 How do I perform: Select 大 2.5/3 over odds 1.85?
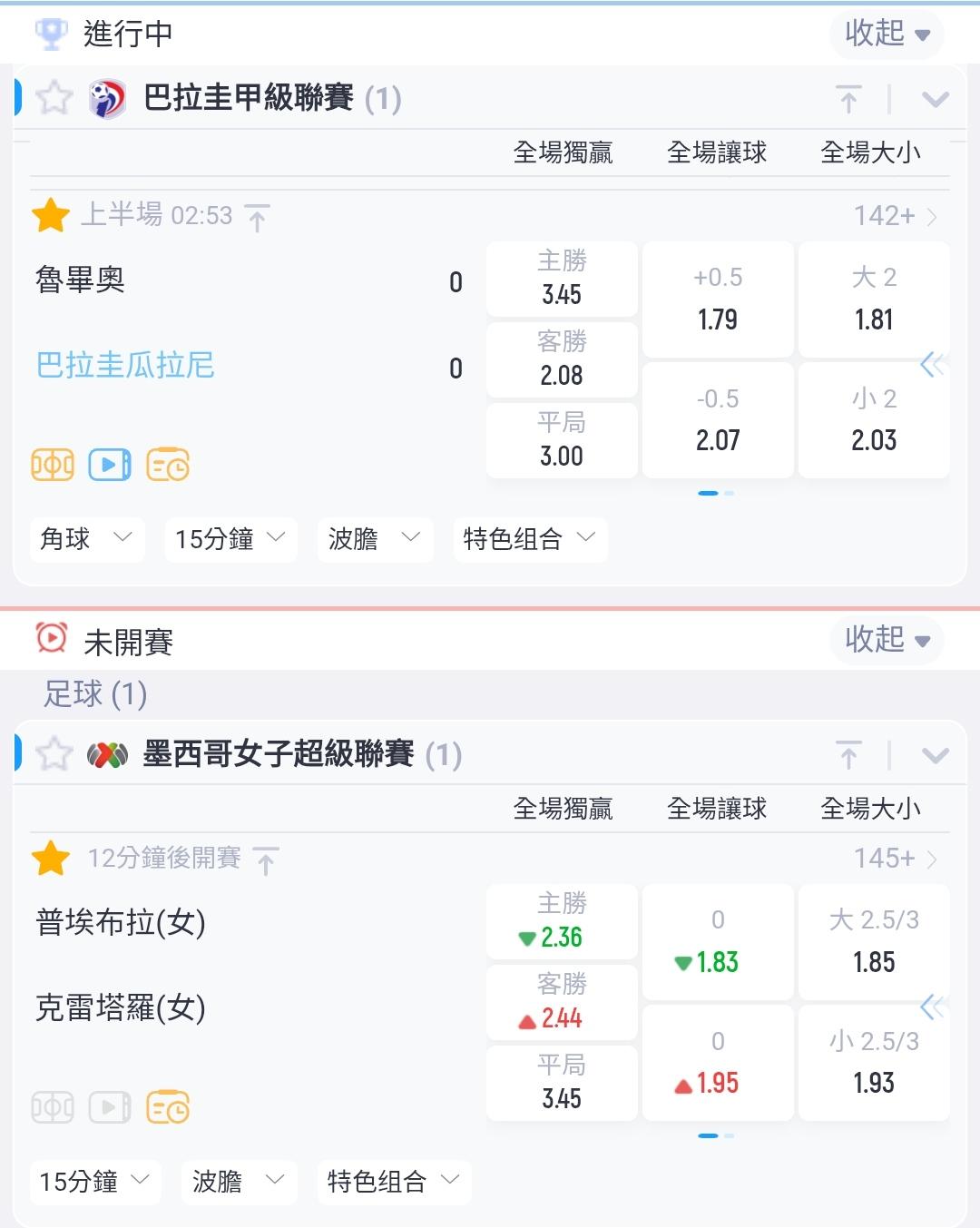874,942
